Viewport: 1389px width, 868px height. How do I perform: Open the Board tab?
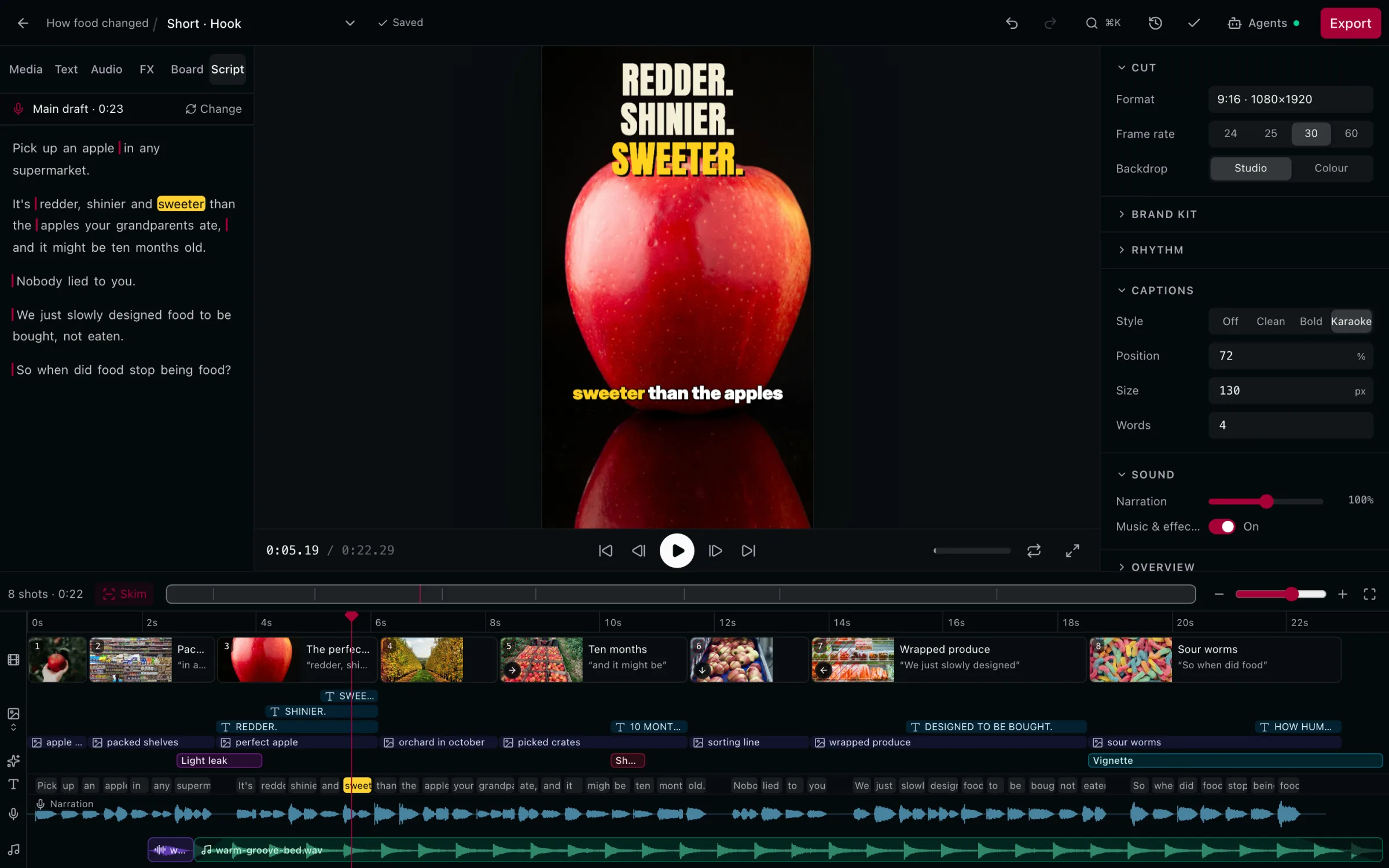pyautogui.click(x=187, y=69)
